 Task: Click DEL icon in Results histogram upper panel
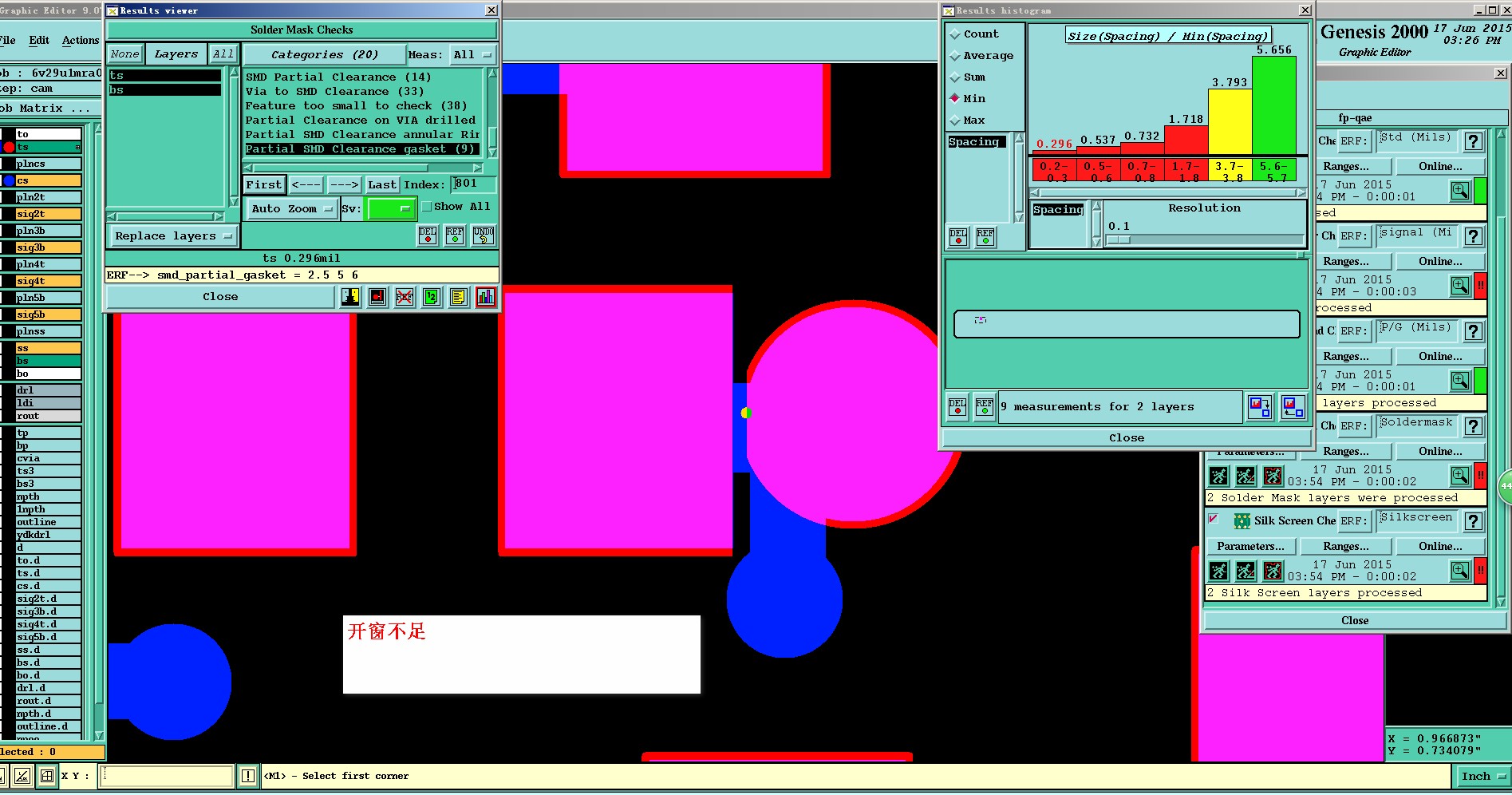pyautogui.click(x=958, y=237)
